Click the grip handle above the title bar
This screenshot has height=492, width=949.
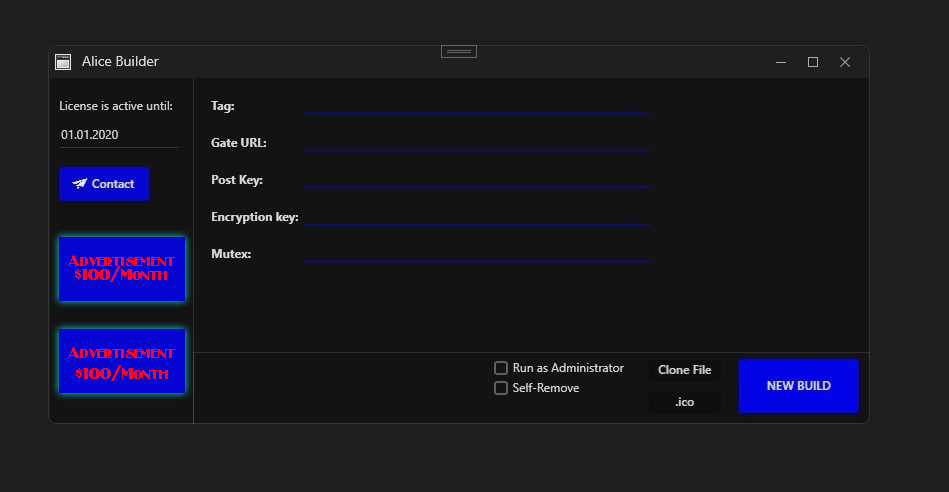(459, 51)
